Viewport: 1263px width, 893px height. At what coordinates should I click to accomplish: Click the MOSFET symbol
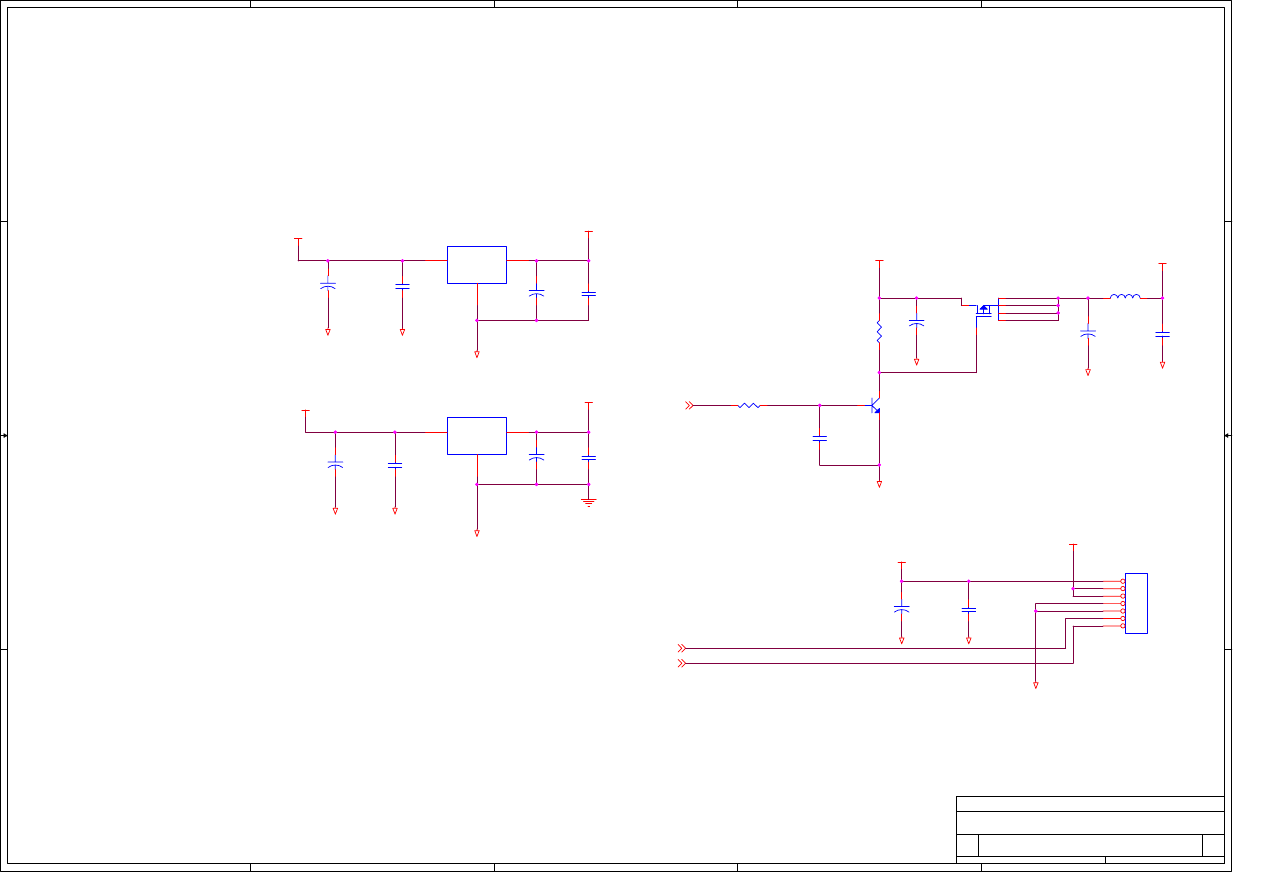[983, 310]
